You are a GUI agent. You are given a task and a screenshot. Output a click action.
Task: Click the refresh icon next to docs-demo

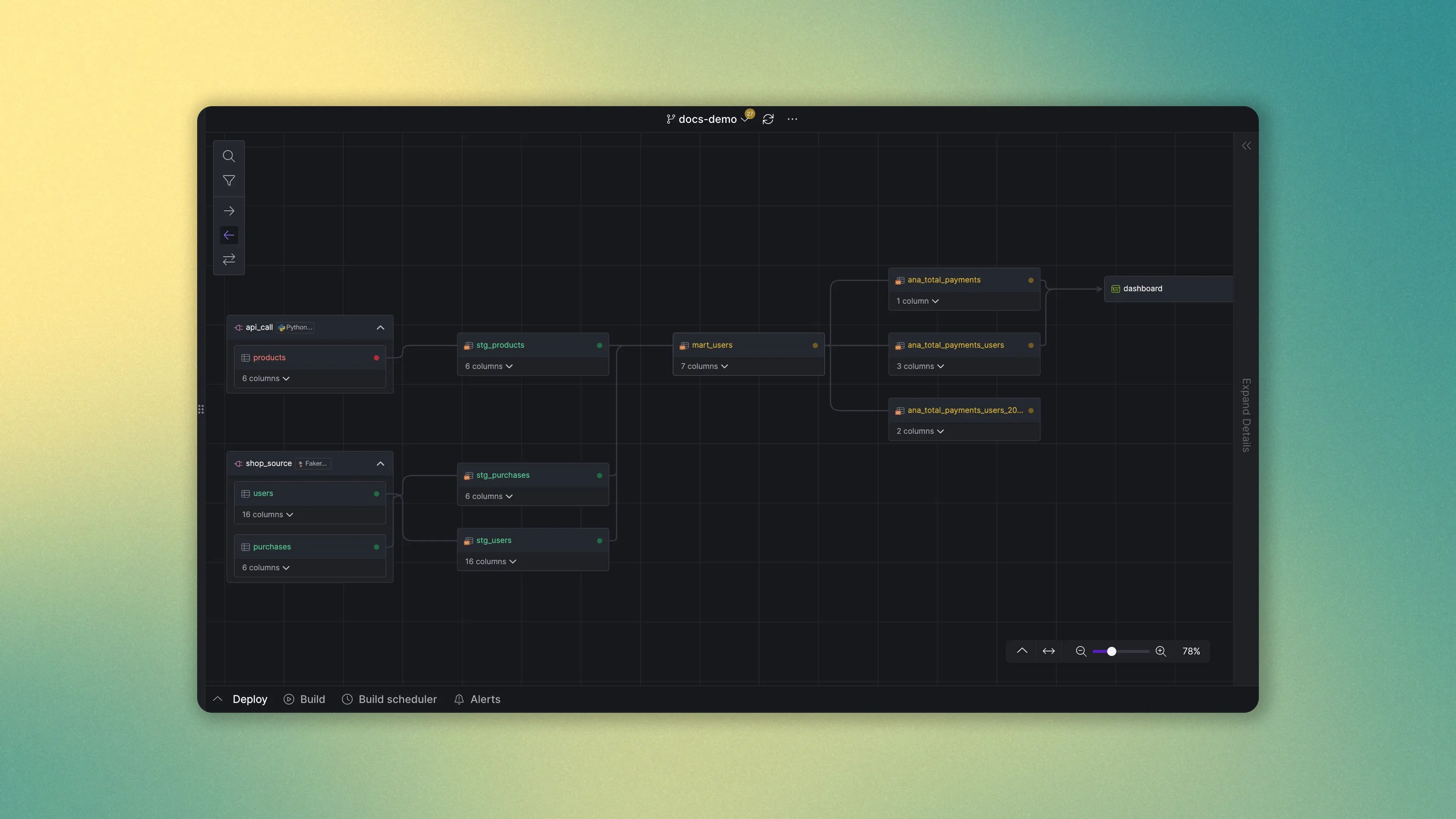(767, 119)
